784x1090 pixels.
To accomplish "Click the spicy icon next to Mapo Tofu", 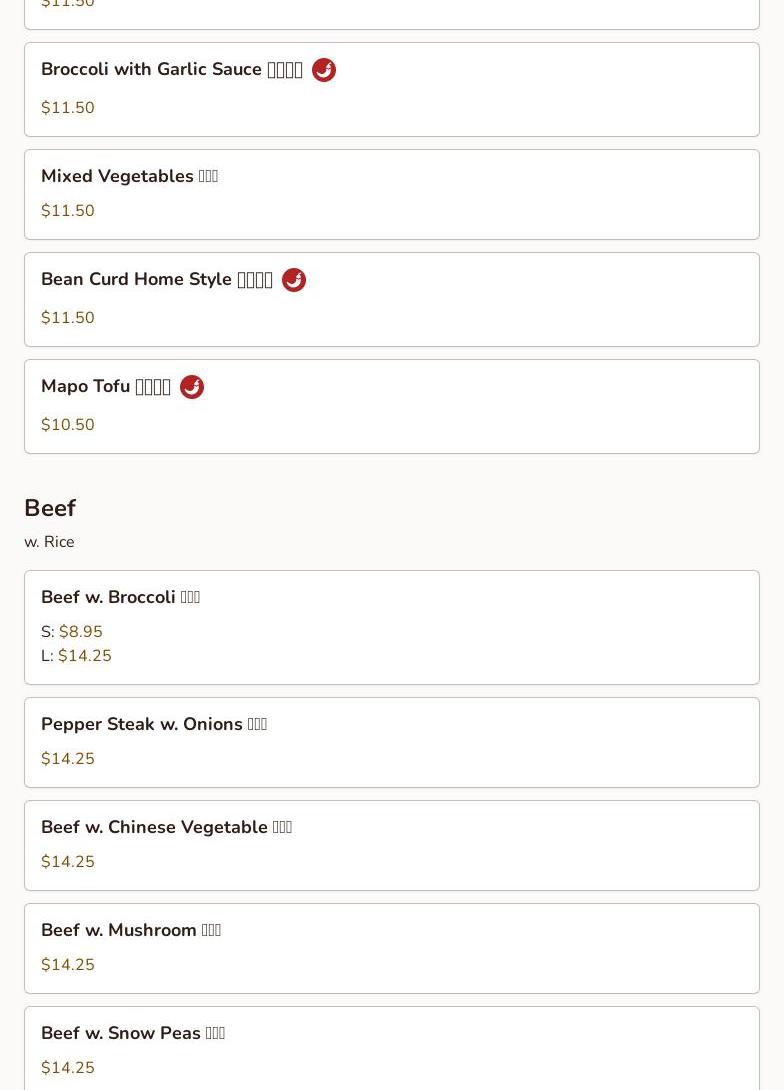I will (x=191, y=387).
